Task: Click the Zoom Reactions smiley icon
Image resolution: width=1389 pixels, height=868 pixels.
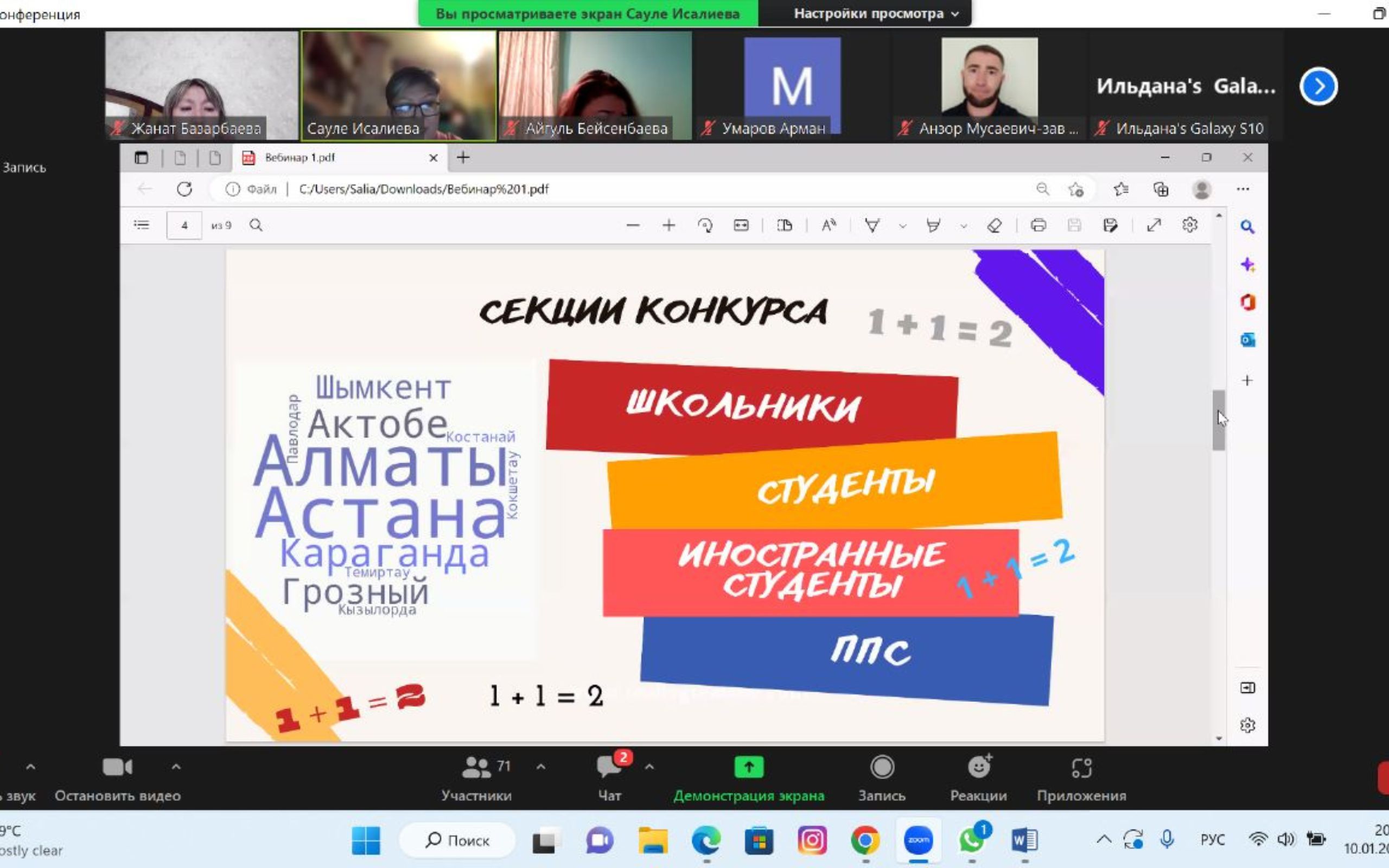Action: click(979, 767)
